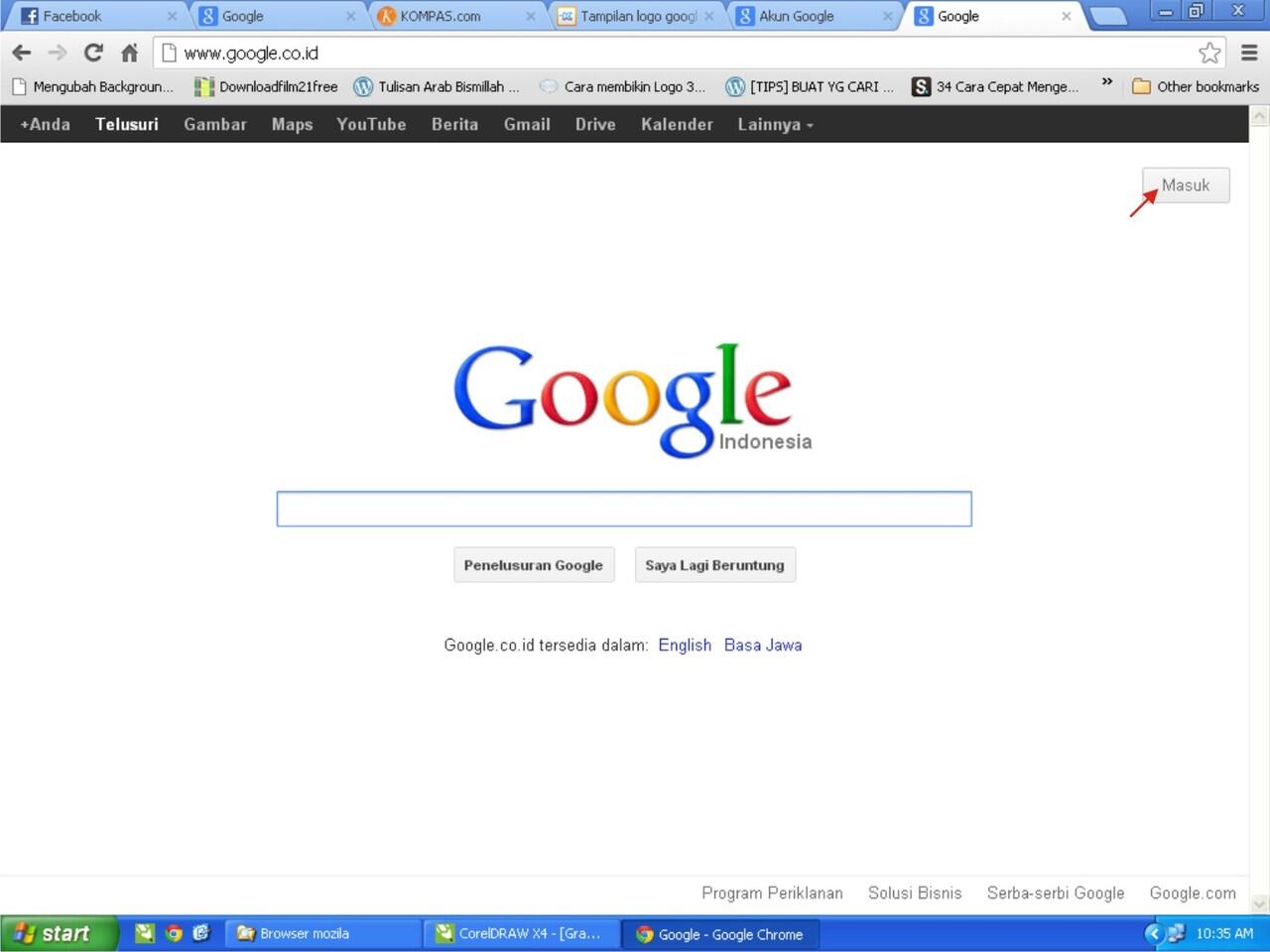Open the 34 Cara Cepat Menge bookmark
The image size is (1270, 952).
(x=995, y=86)
